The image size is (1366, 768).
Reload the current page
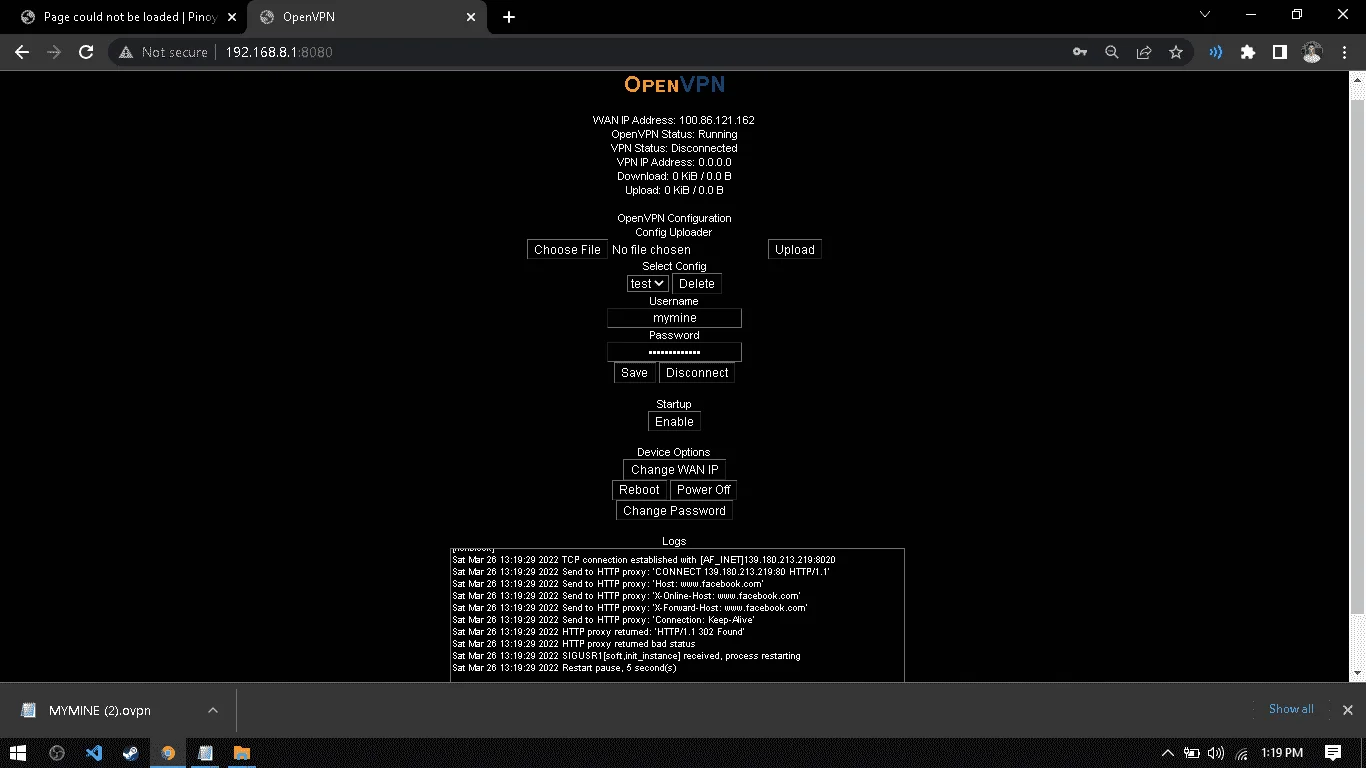[x=86, y=52]
